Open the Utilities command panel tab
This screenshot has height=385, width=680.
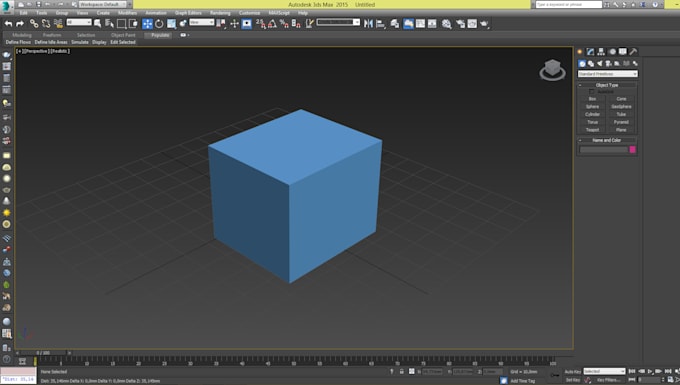(633, 52)
